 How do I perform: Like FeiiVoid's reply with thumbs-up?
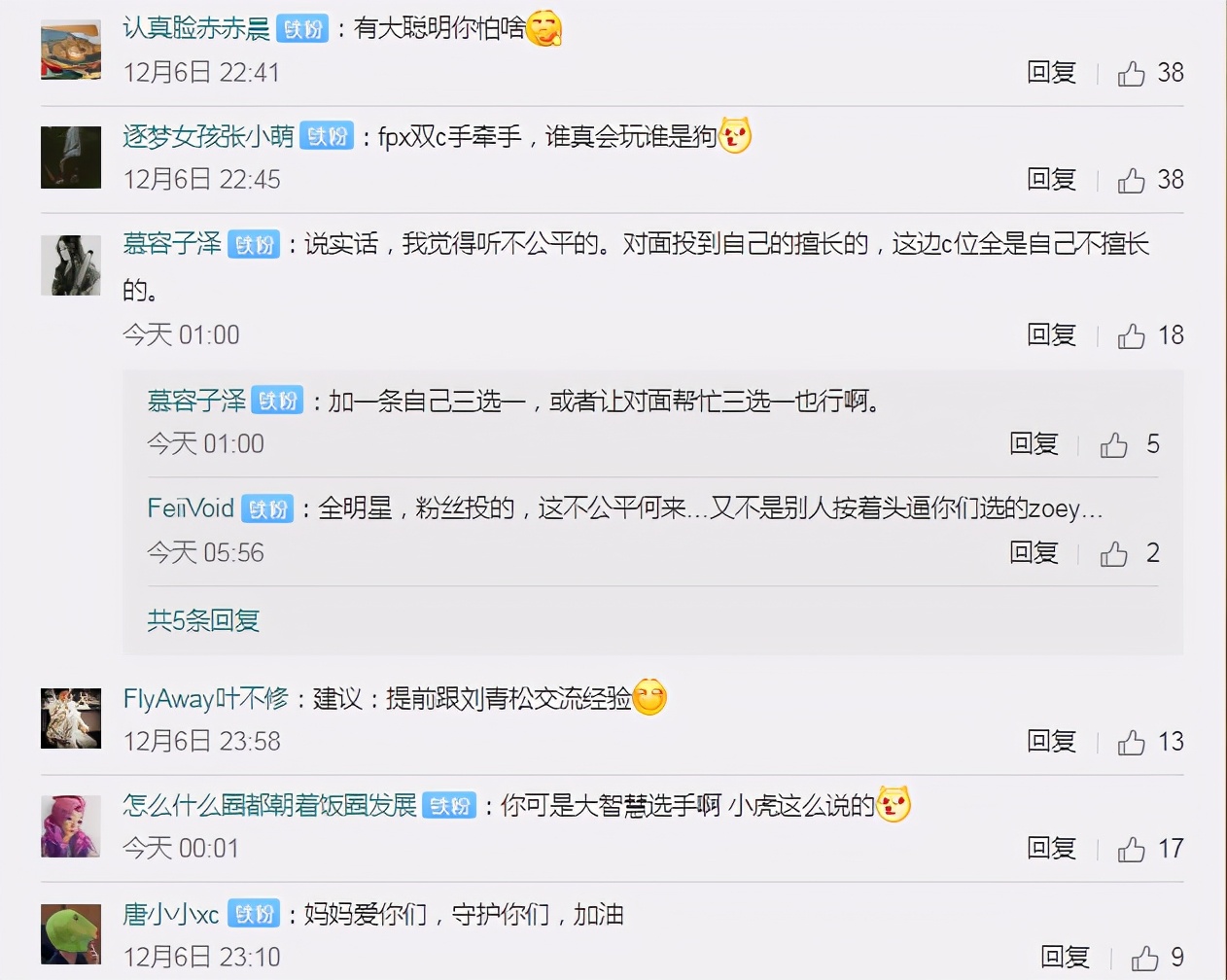[x=1113, y=553]
